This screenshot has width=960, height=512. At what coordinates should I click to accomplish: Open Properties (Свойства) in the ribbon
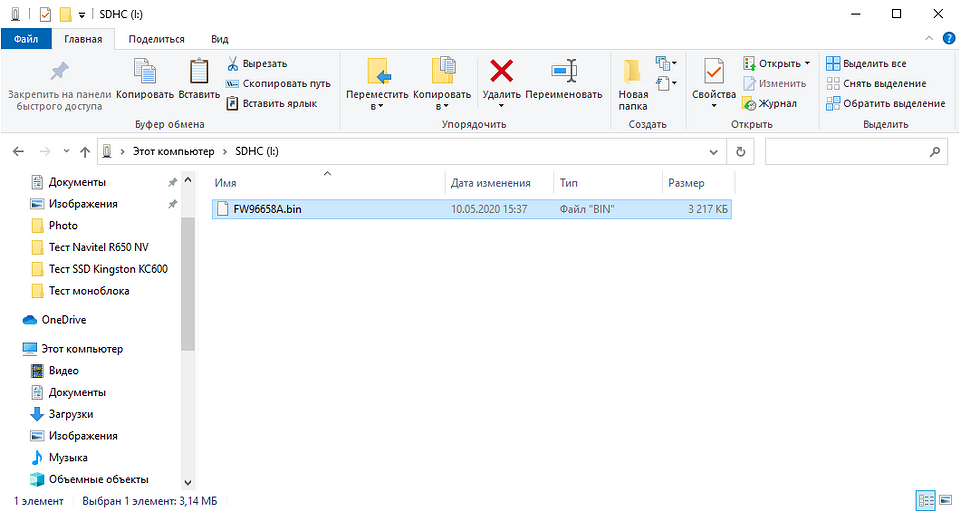(x=714, y=80)
